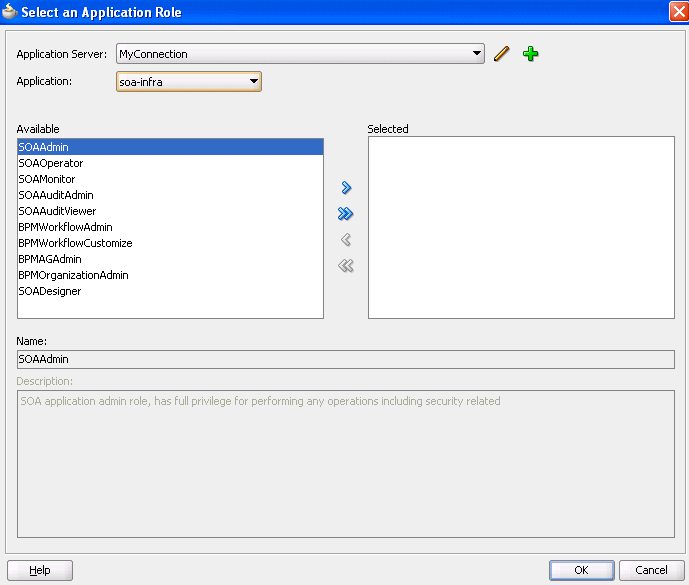The image size is (689, 585).
Task: Select SOAAuditViewer role
Action: pyautogui.click(x=170, y=211)
